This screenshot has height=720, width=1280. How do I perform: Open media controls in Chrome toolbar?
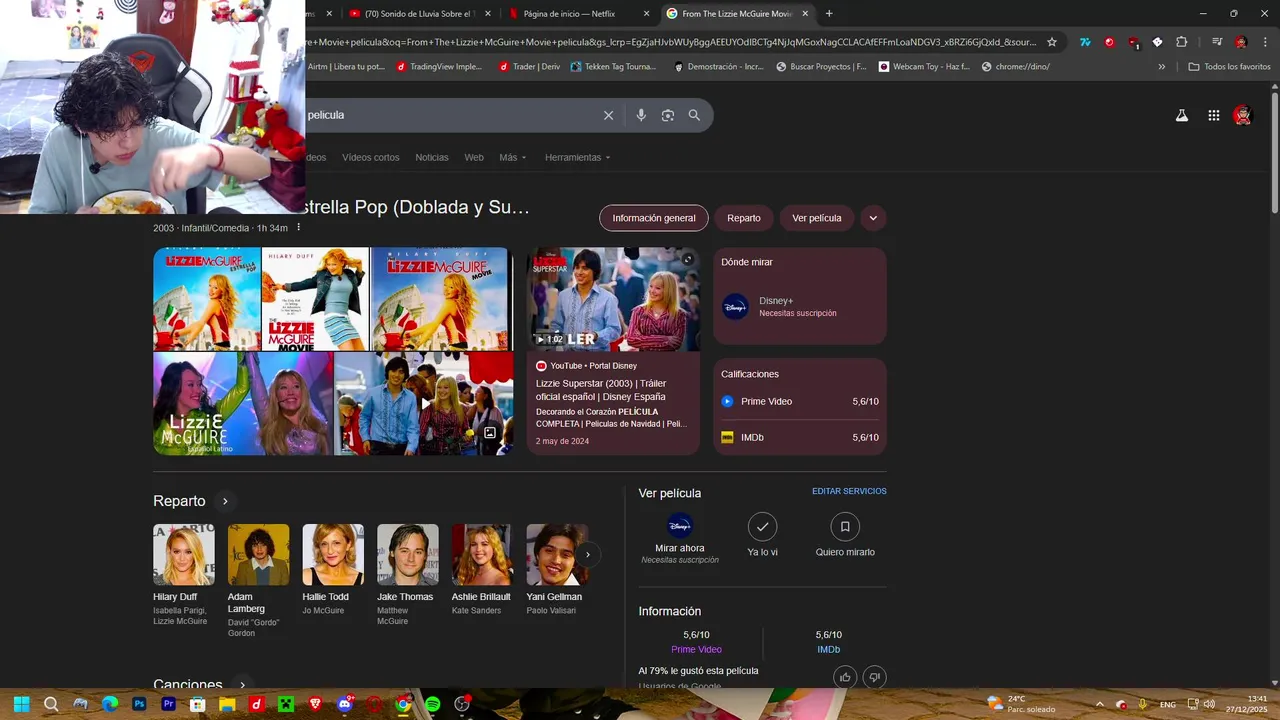[x=1217, y=42]
